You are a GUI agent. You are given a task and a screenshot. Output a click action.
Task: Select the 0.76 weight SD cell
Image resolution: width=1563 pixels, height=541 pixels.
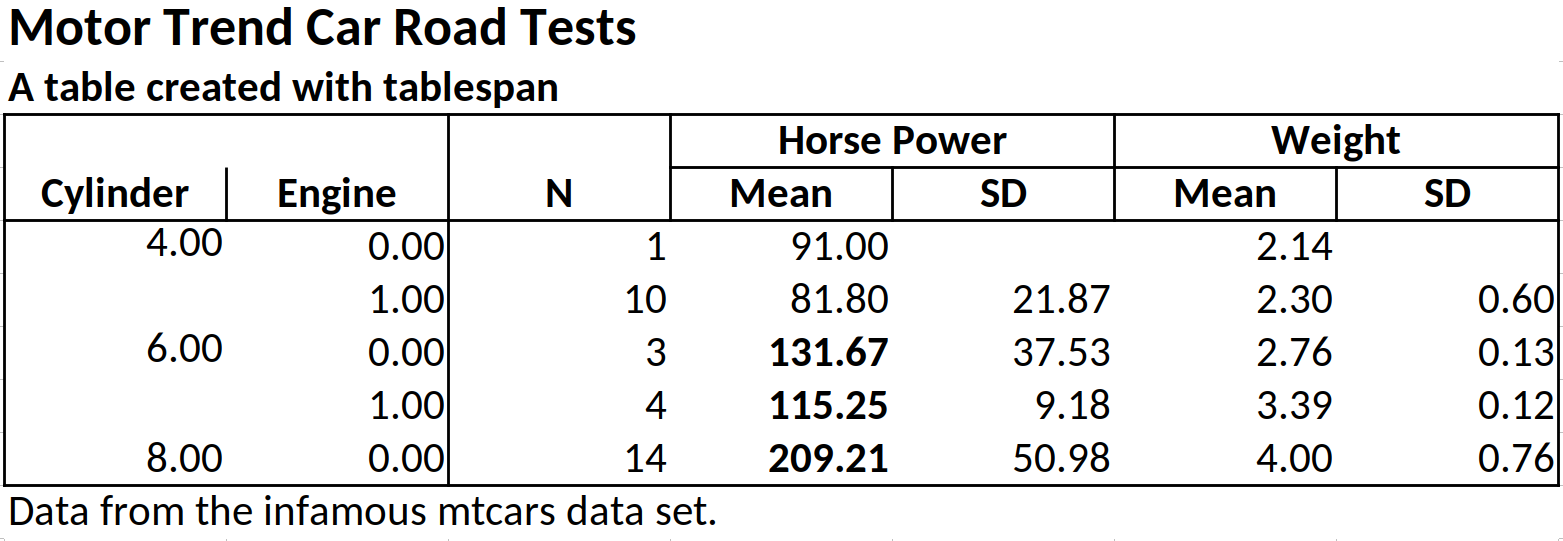pyautogui.click(x=1515, y=458)
